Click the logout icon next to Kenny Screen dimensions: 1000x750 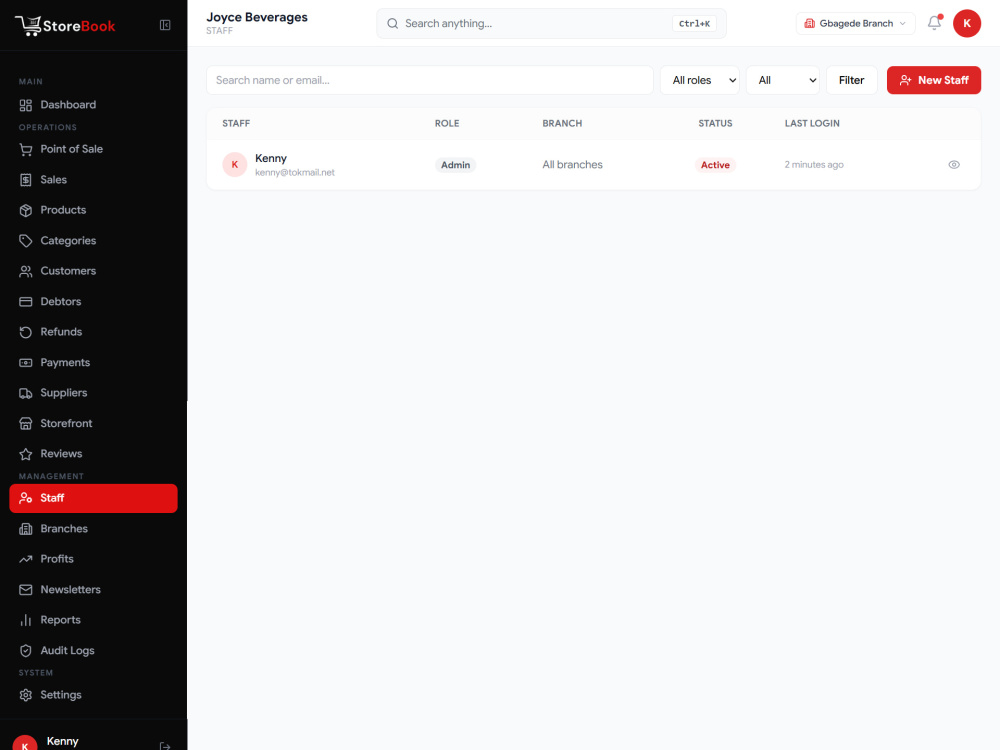(165, 746)
